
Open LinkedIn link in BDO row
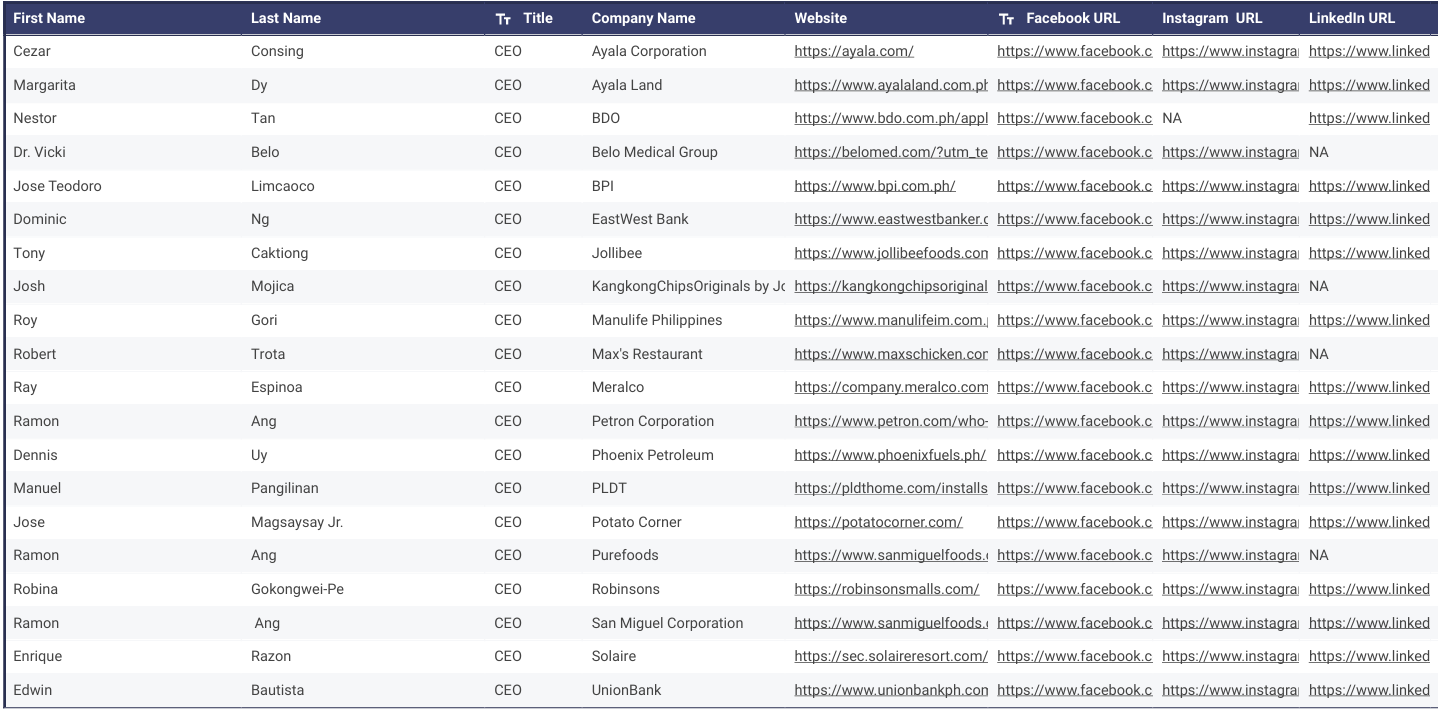click(x=1369, y=118)
